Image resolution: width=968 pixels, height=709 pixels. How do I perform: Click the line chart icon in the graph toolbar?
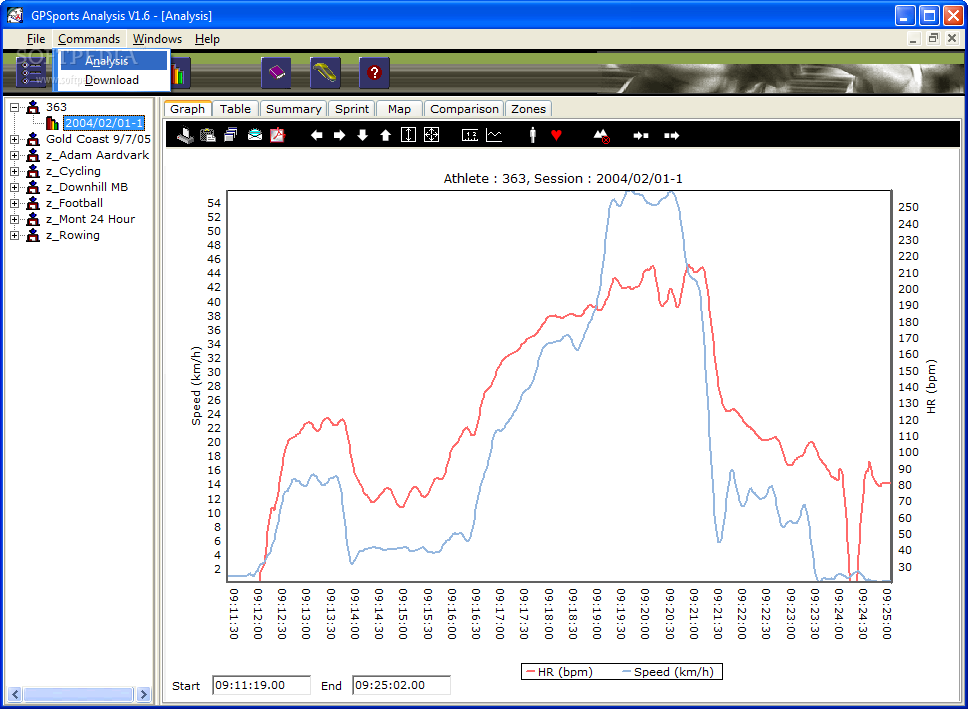pos(494,135)
